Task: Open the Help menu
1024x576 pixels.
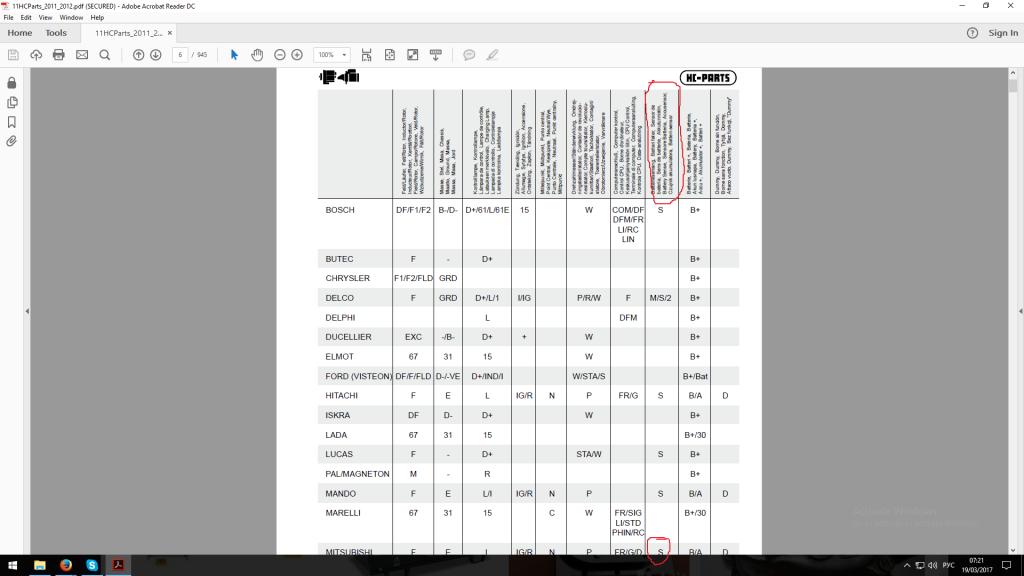Action: 97,18
